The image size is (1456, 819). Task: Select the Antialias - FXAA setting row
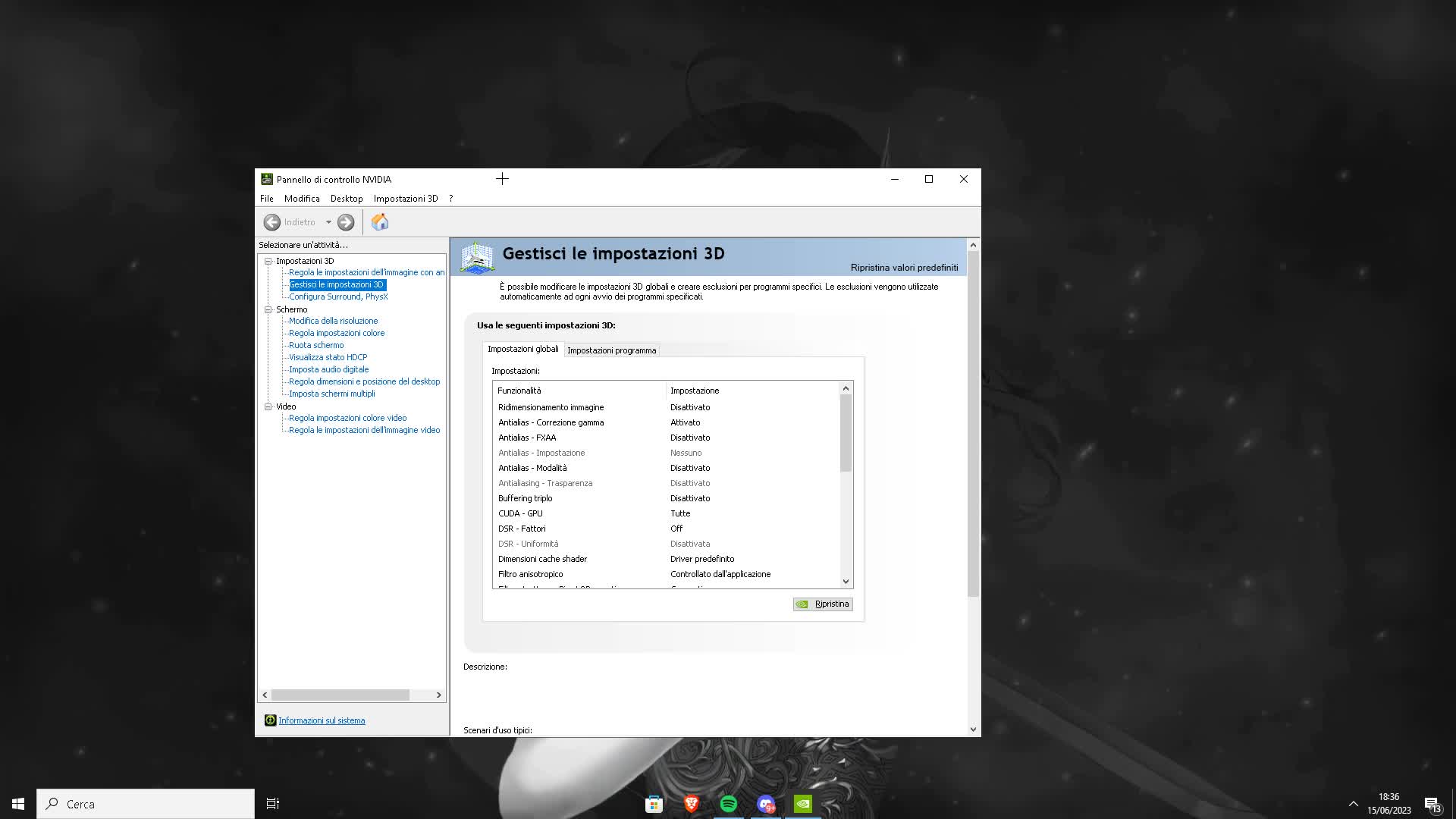667,438
